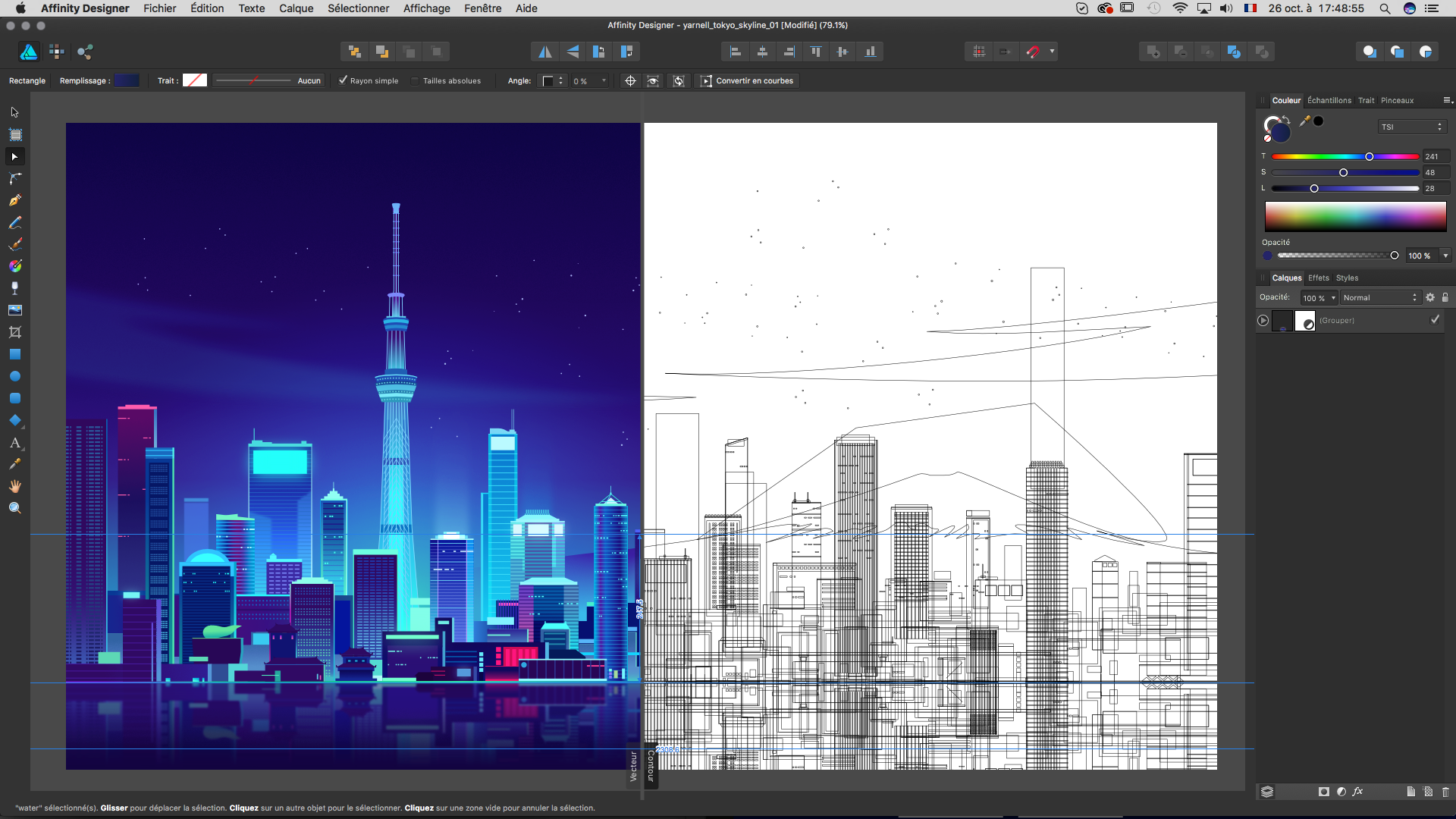Screen dimensions: 1456x819
Task: Click the layer opacity 100 % field
Action: [1314, 298]
